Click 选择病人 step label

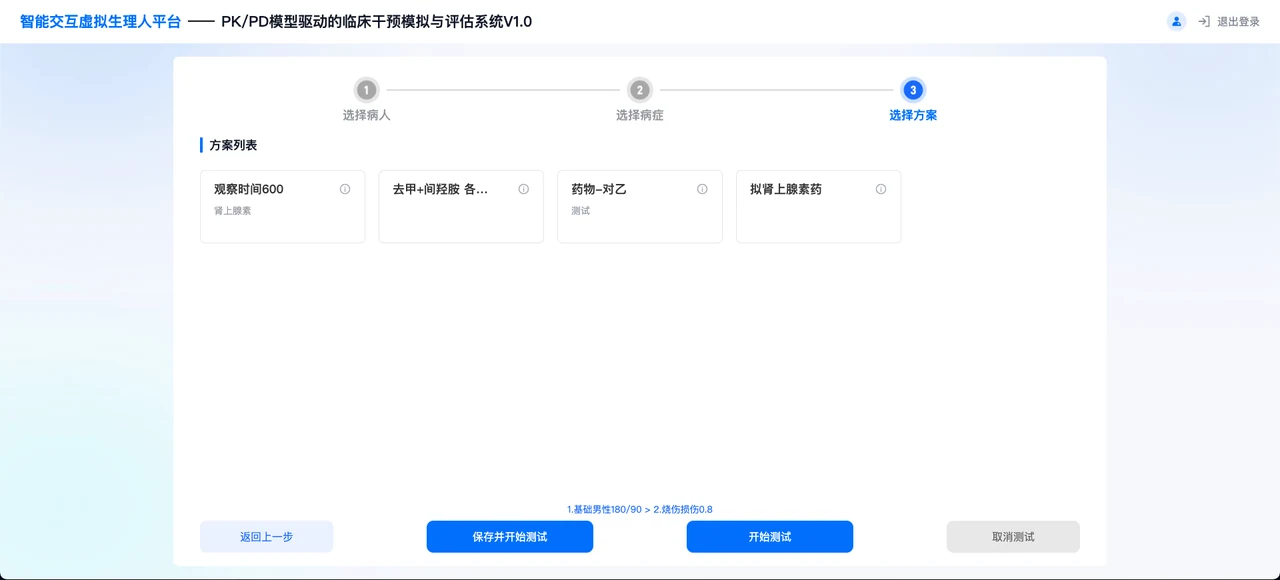point(367,115)
